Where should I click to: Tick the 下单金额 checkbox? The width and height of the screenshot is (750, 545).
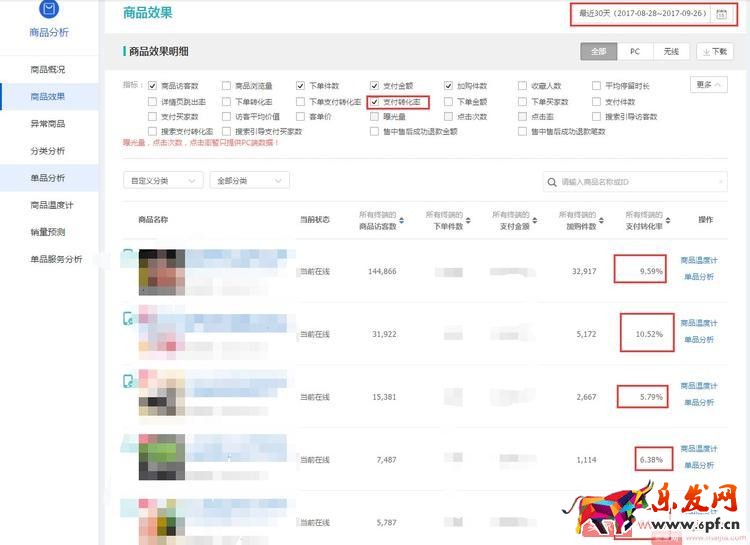click(x=448, y=101)
